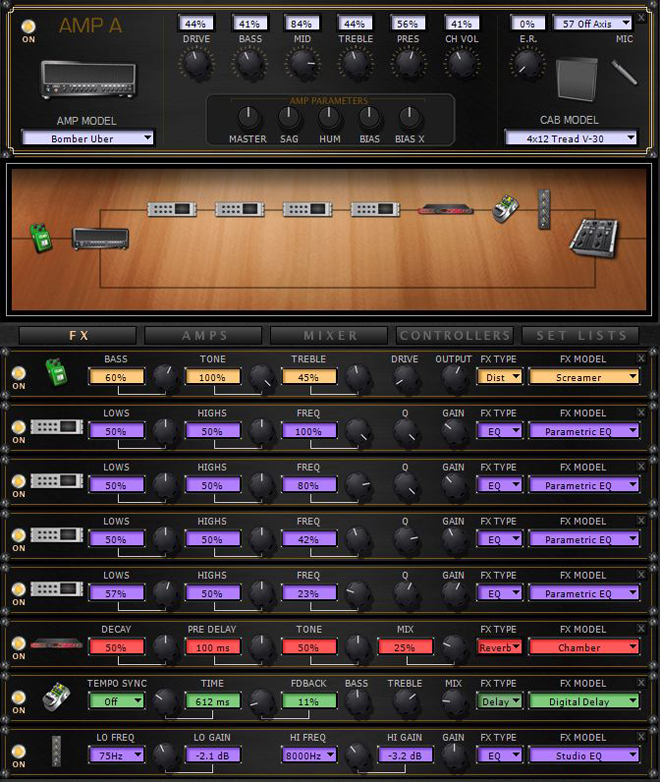Click the Studio EQ HI GAIN -3.2 dB field
This screenshot has width=660, height=782.
tap(405, 755)
